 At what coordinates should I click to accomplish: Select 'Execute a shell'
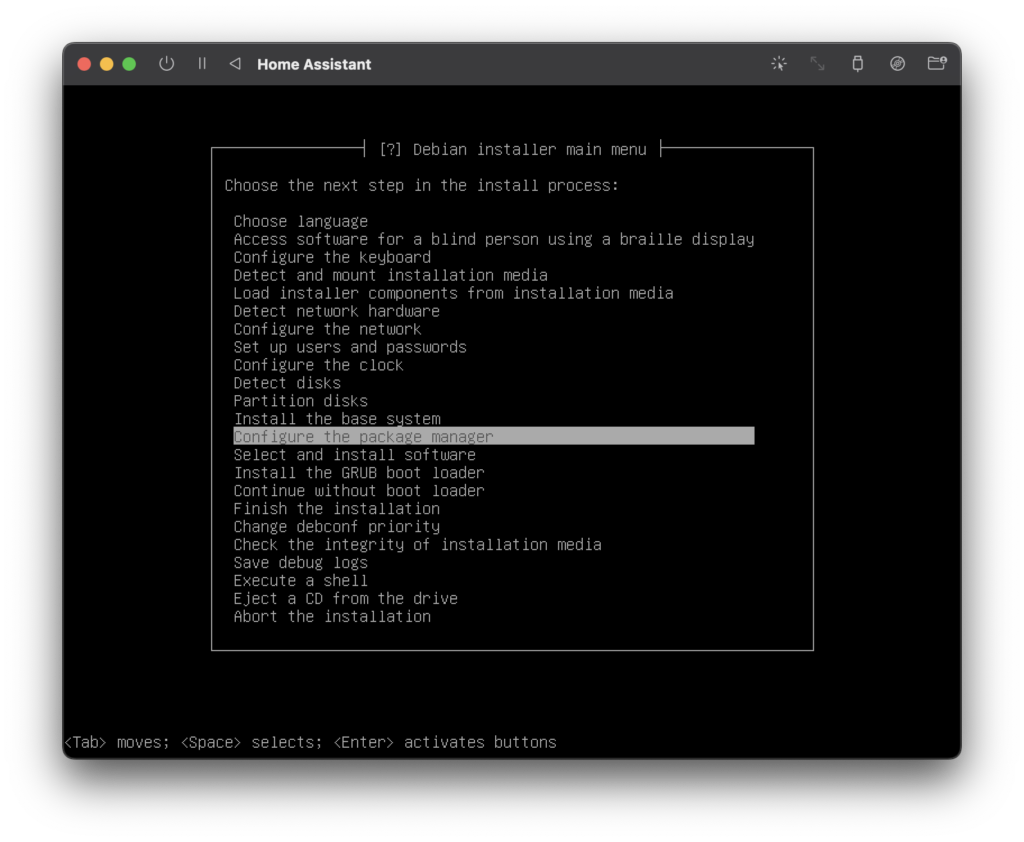pyautogui.click(x=300, y=581)
